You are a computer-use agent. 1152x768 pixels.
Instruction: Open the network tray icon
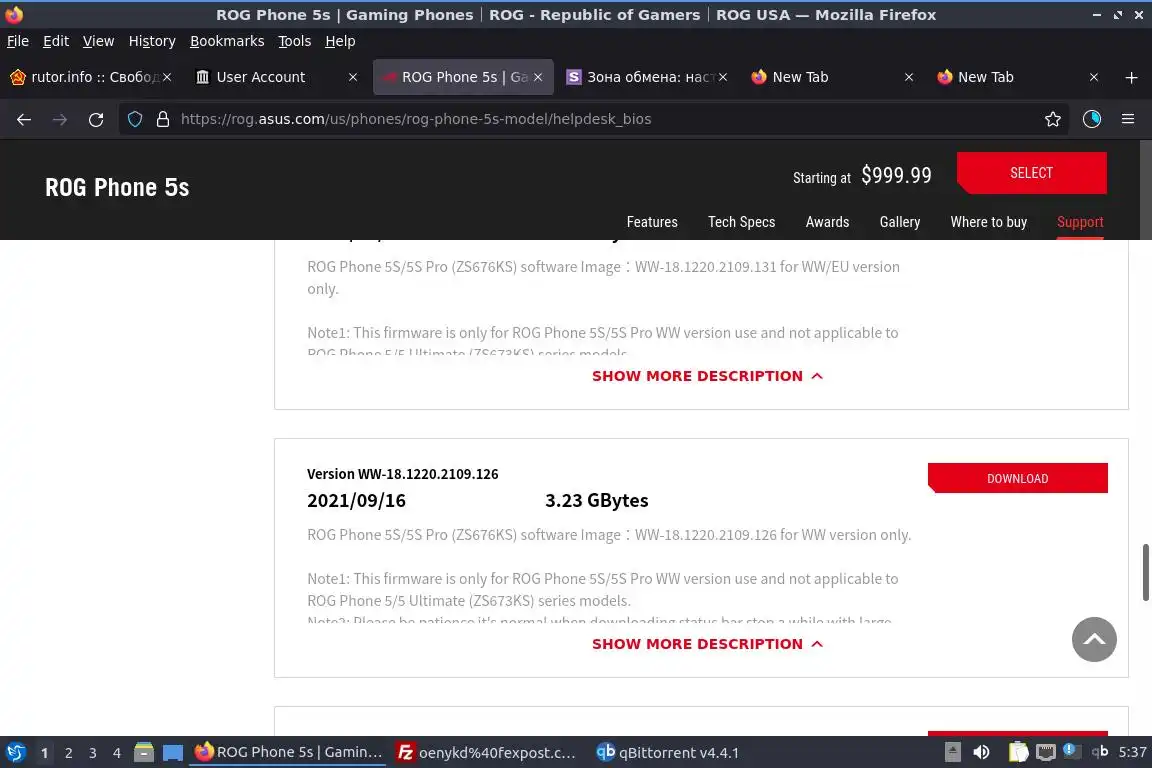[x=1045, y=753]
